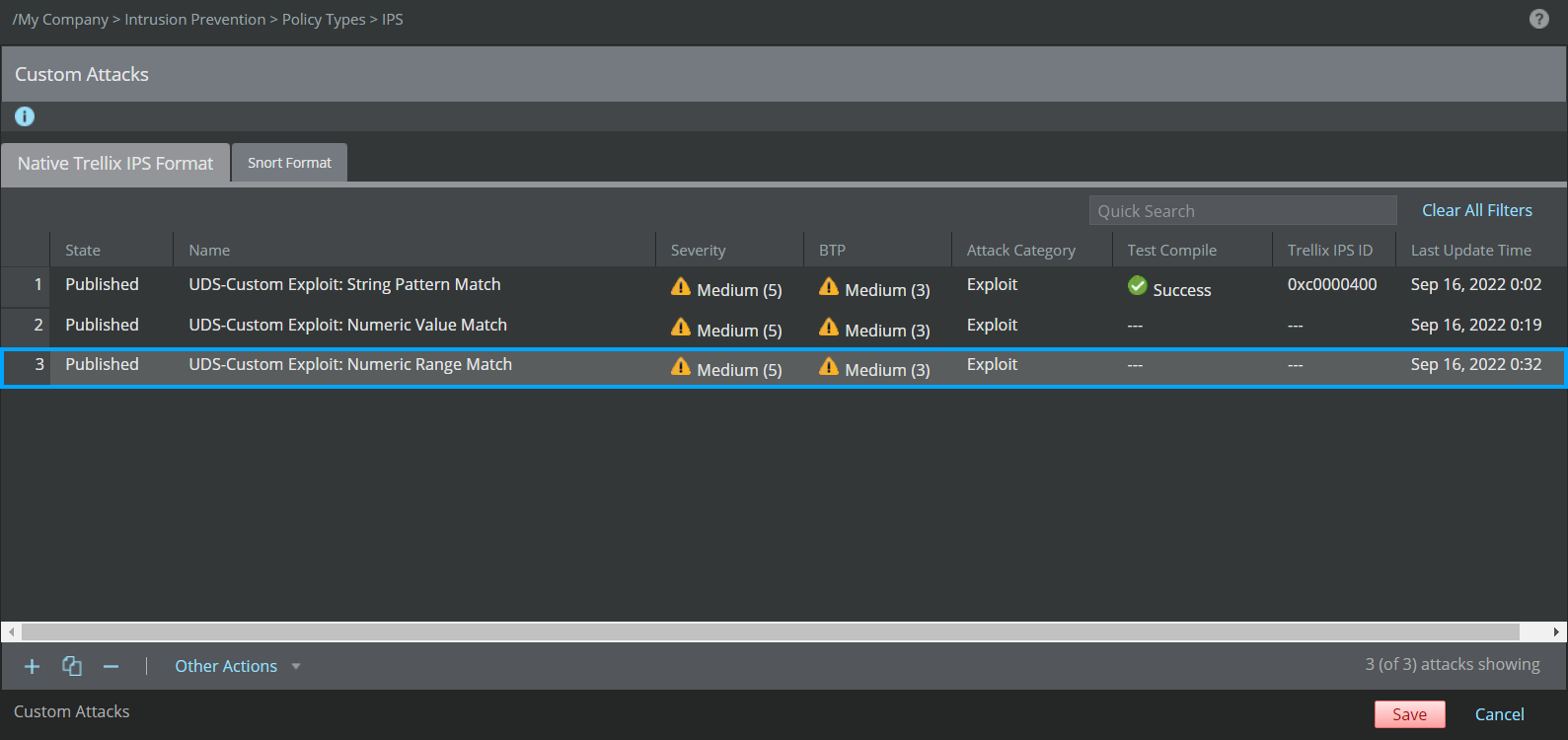Sort by Trellix IPS ID column header
Screen dimensions: 1568x740
(x=1334, y=250)
